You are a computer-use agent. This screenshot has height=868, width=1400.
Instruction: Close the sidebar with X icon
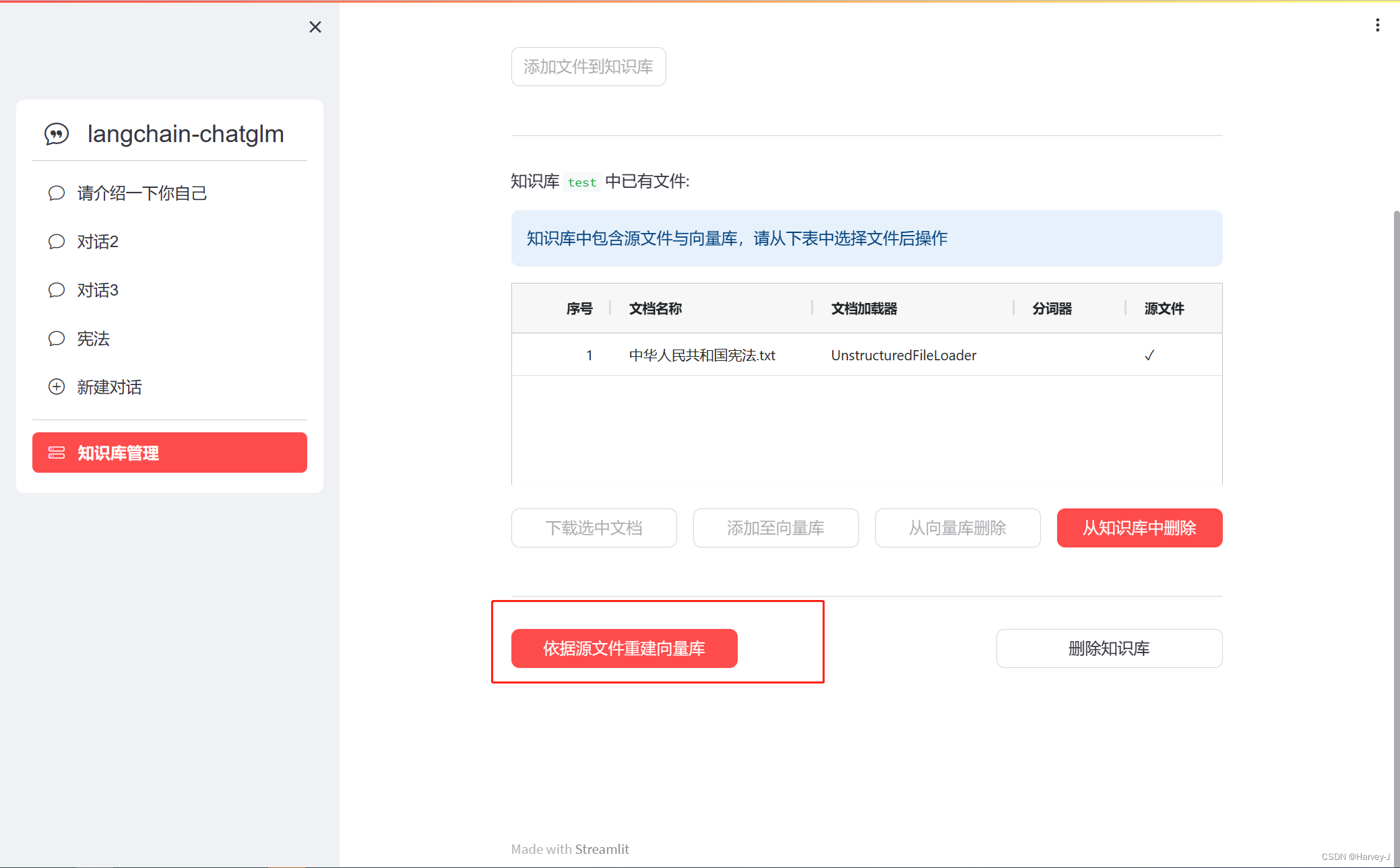point(315,27)
